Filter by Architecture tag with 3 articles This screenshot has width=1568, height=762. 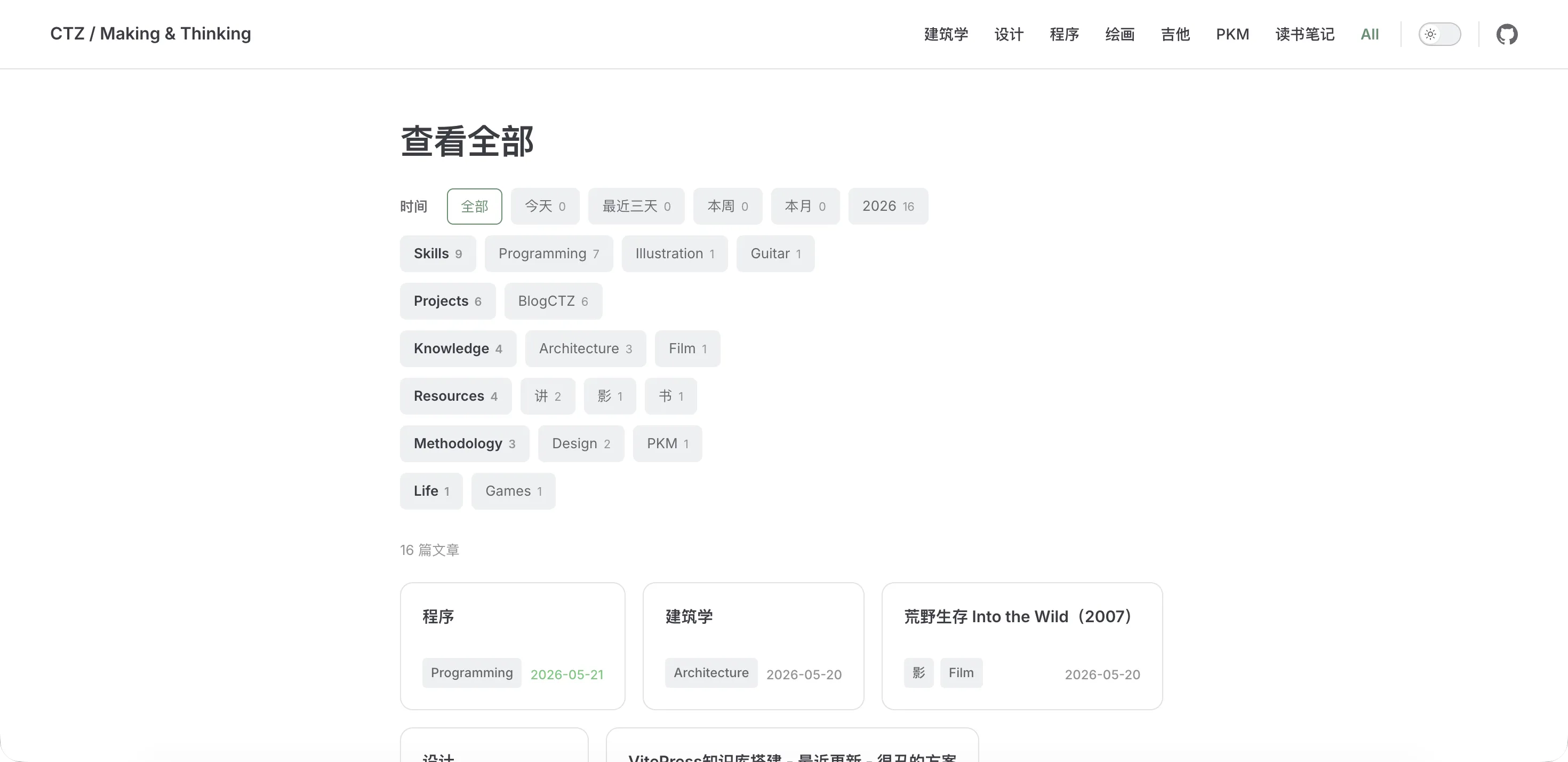coord(585,349)
